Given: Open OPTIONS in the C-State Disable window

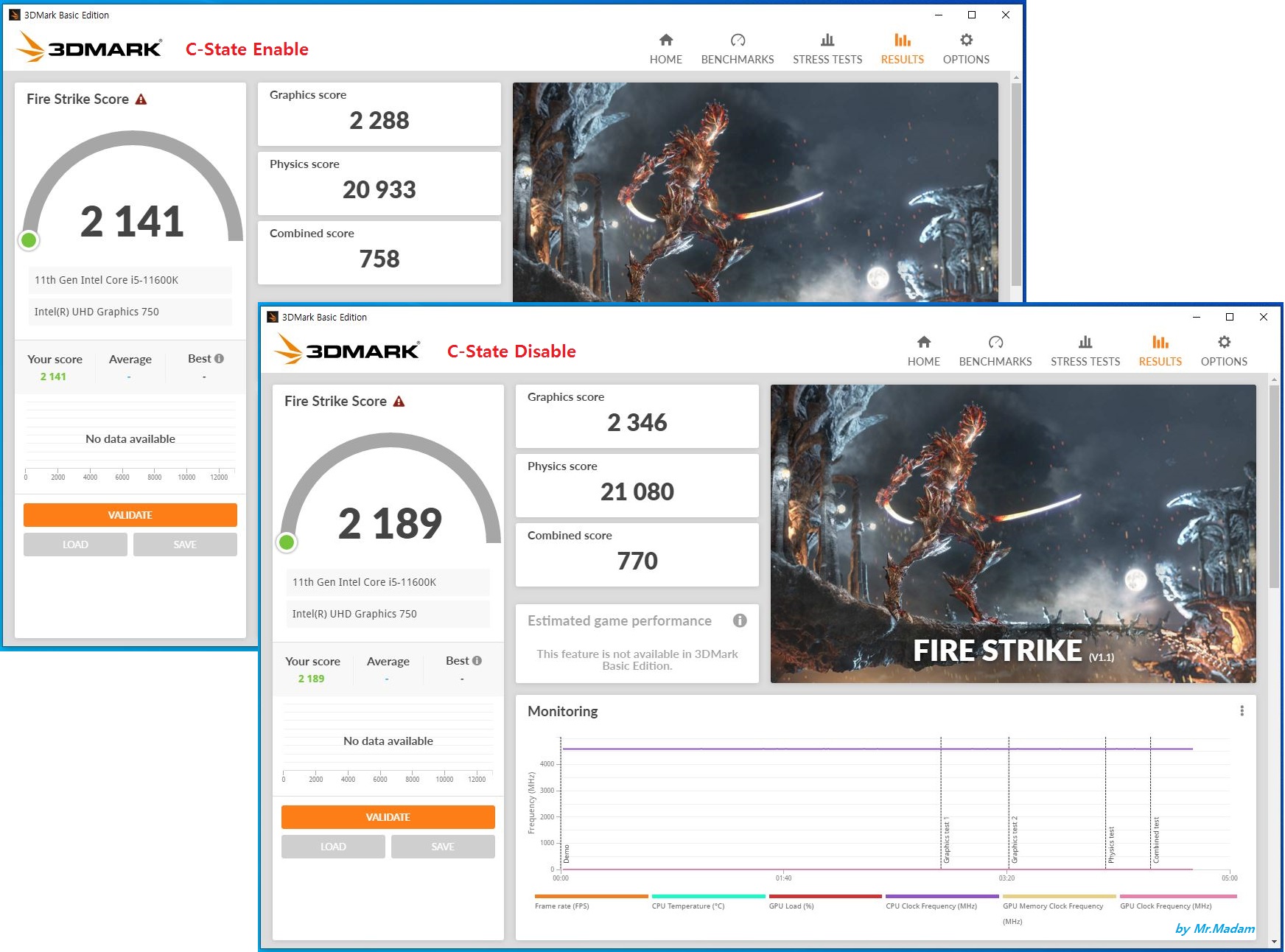Looking at the screenshot, I should 1223,351.
